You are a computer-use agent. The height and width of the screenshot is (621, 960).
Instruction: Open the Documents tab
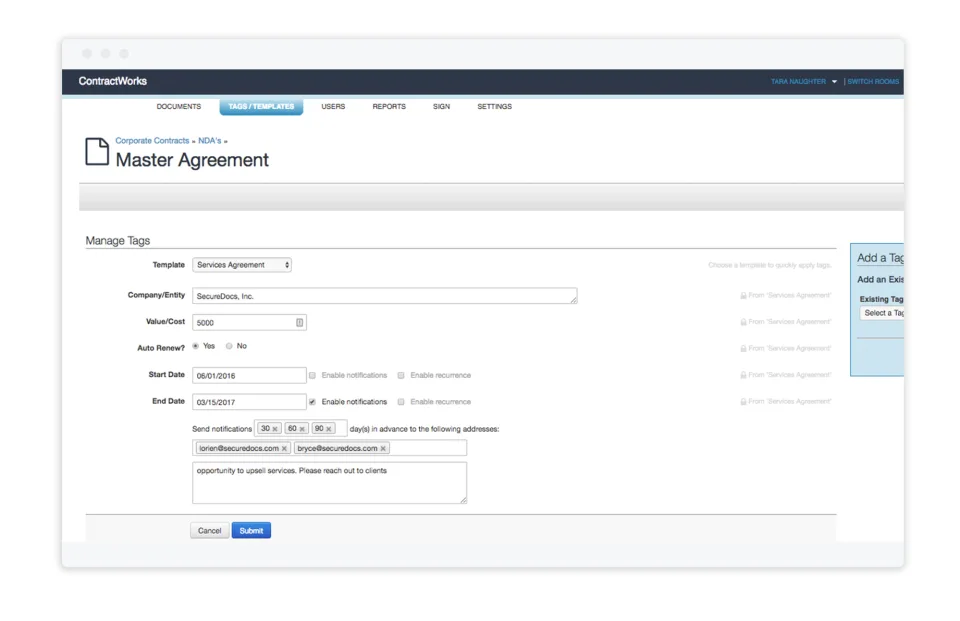179,107
